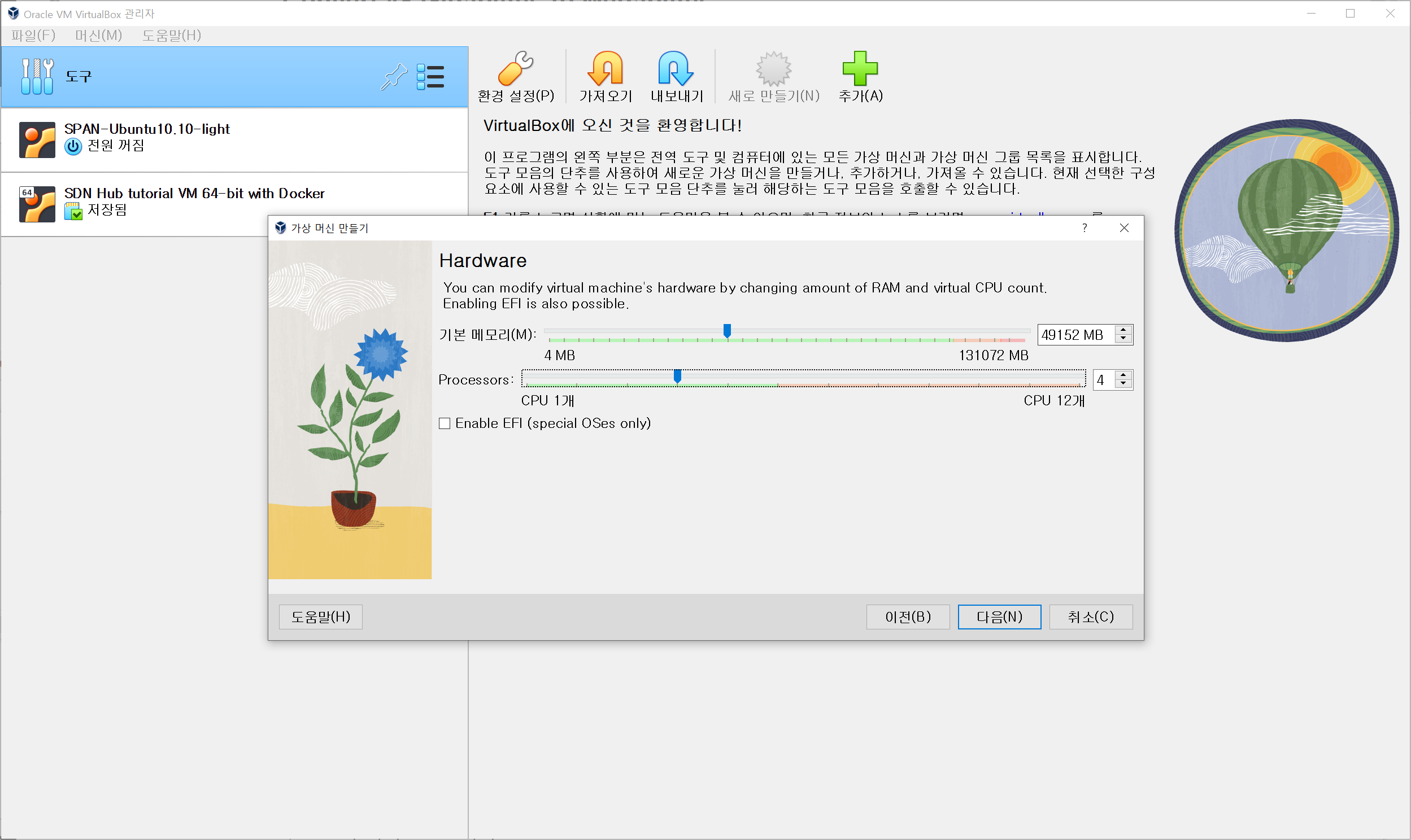Click the dialog help question mark

coord(1085,228)
